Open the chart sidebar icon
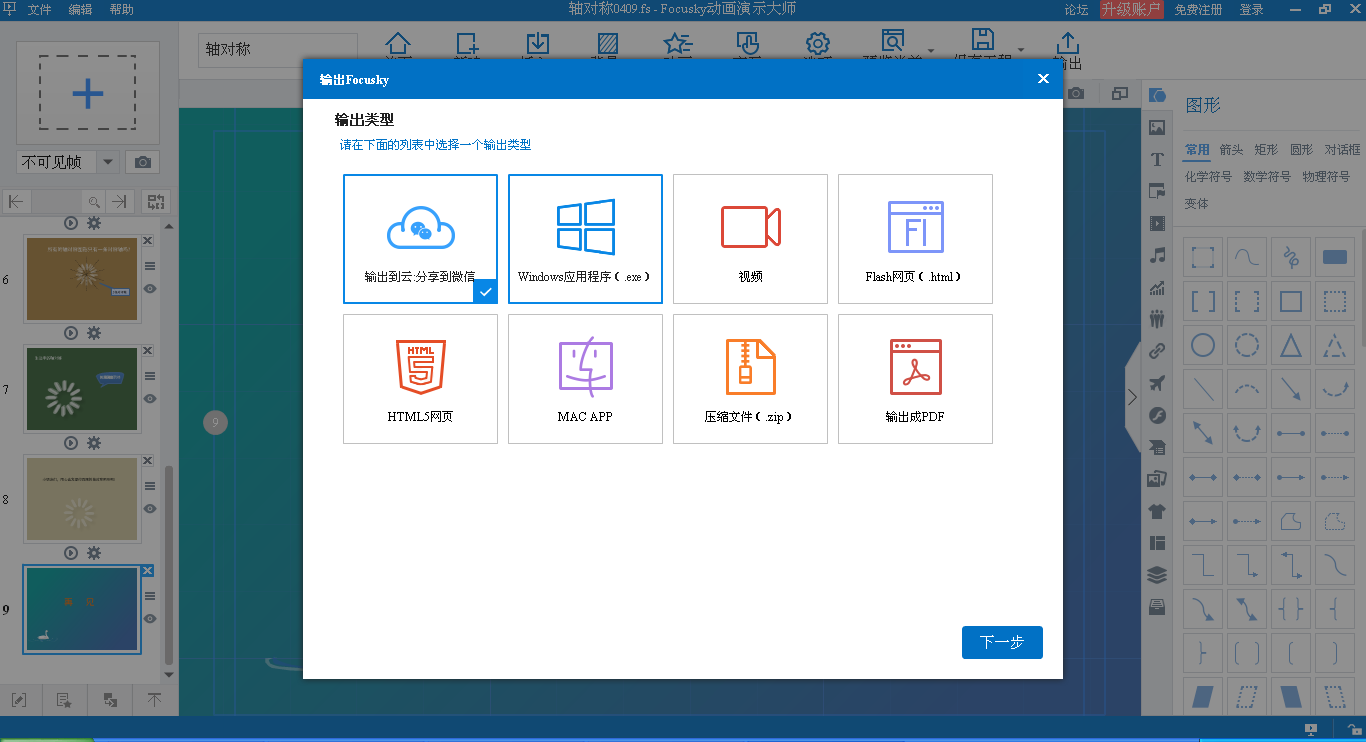Image resolution: width=1366 pixels, height=742 pixels. pyautogui.click(x=1157, y=287)
